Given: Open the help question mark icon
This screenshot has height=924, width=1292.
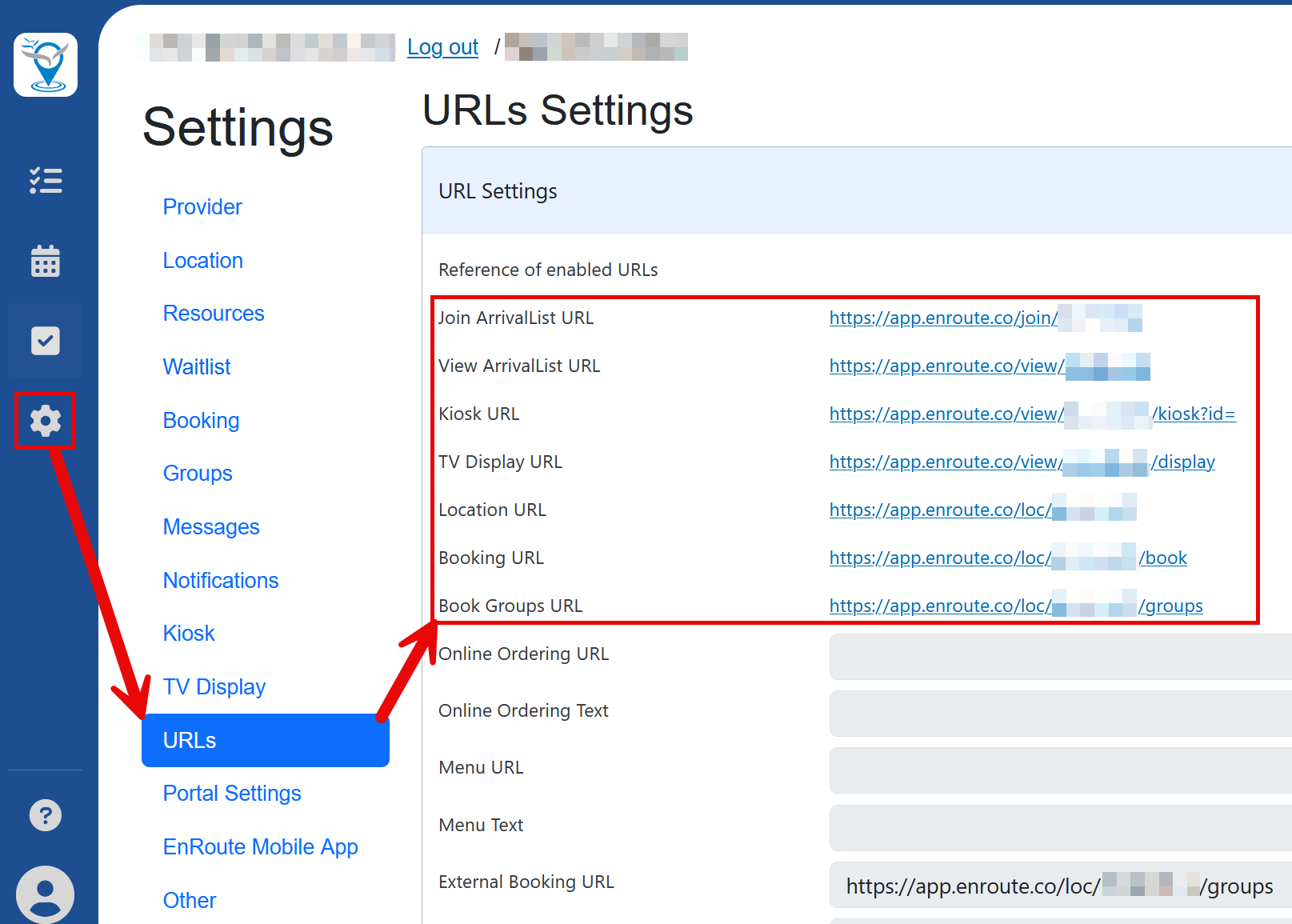Looking at the screenshot, I should (x=46, y=815).
